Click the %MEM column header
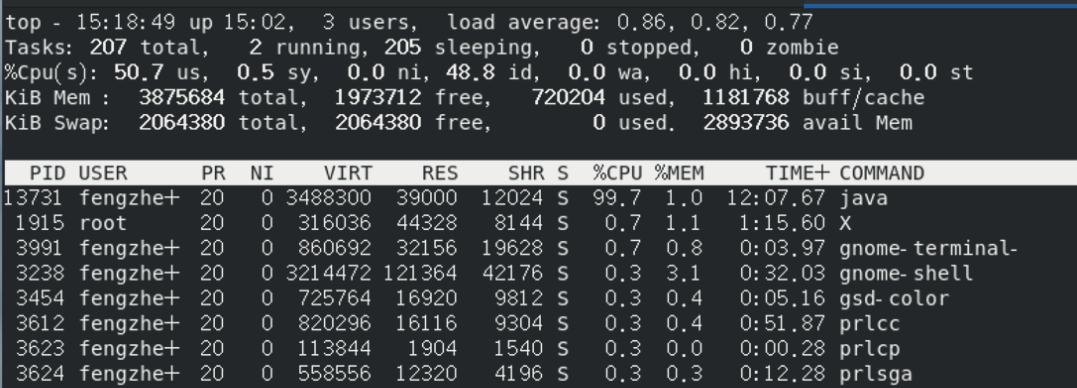 (x=679, y=173)
